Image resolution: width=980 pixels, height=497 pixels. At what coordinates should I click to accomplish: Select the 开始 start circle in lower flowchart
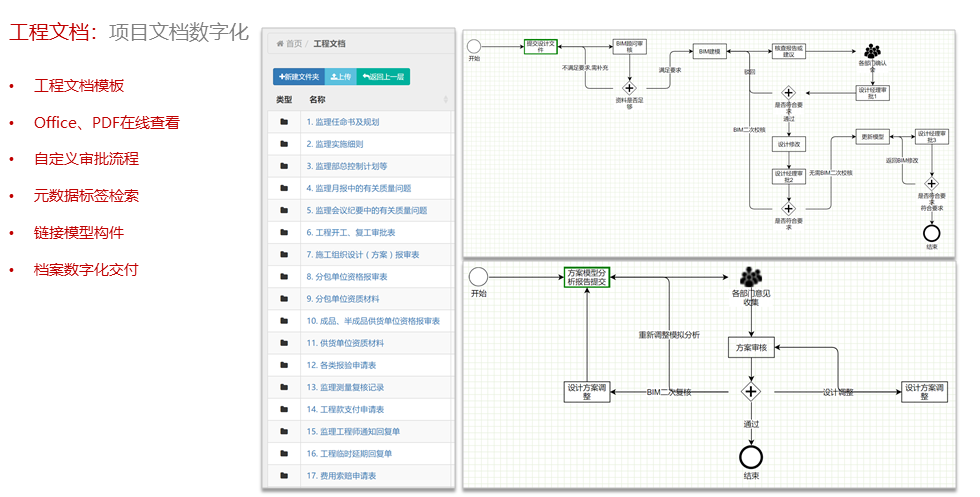coord(478,276)
